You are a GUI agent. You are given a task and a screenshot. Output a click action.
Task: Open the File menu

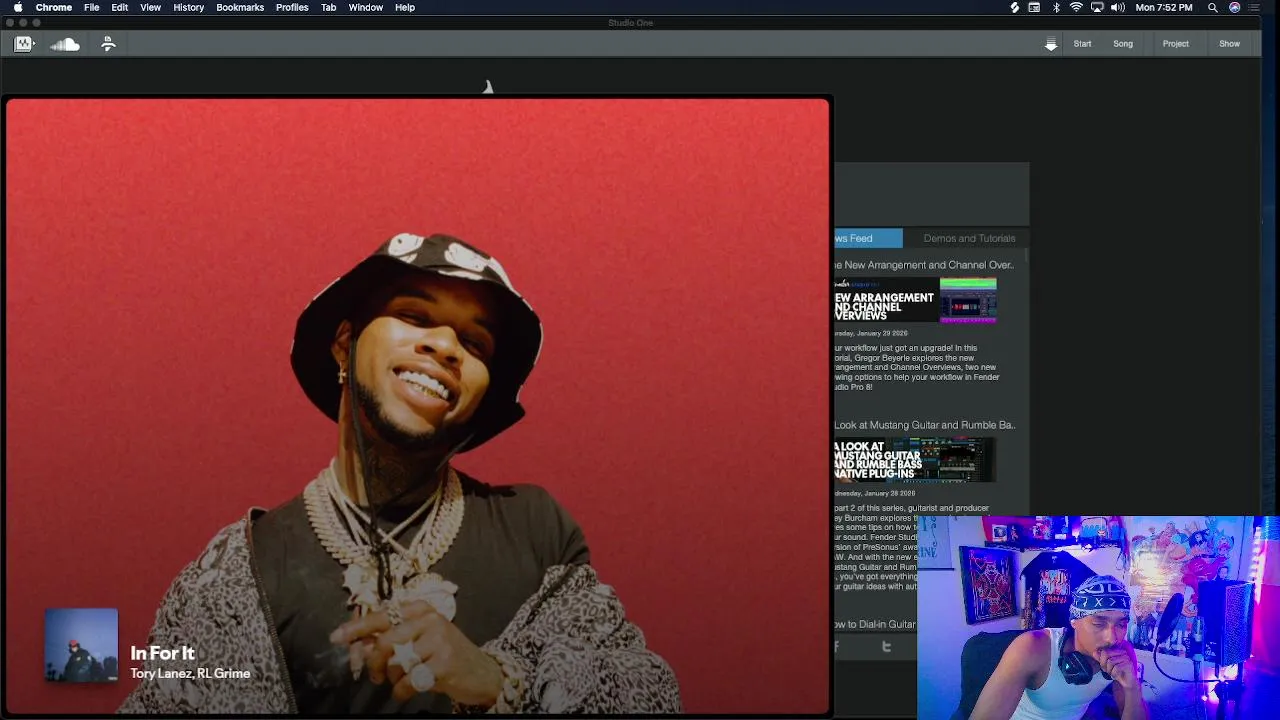[91, 7]
